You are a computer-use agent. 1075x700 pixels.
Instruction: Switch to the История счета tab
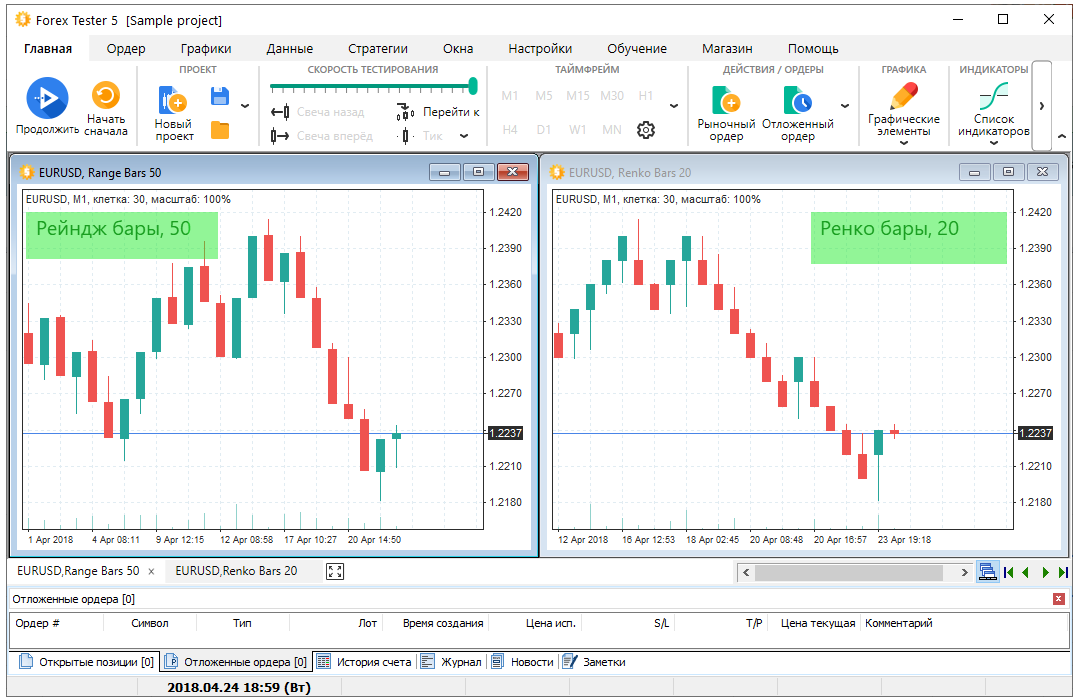364,662
